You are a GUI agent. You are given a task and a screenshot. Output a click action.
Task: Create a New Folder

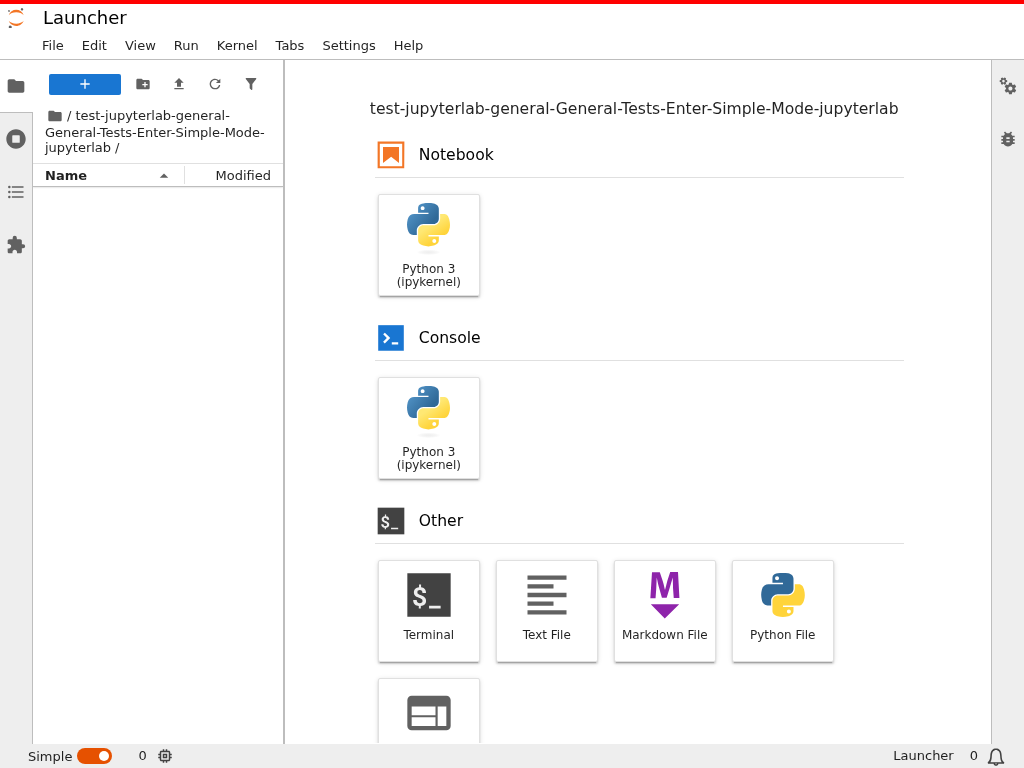(x=143, y=84)
